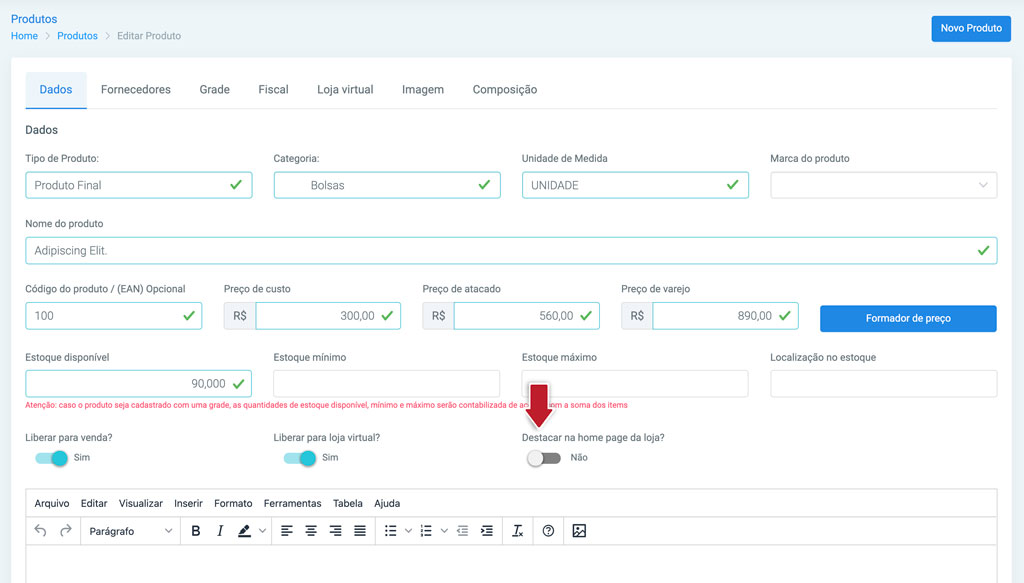1024x583 pixels.
Task: Click into the description editor text area
Action: pos(511,564)
